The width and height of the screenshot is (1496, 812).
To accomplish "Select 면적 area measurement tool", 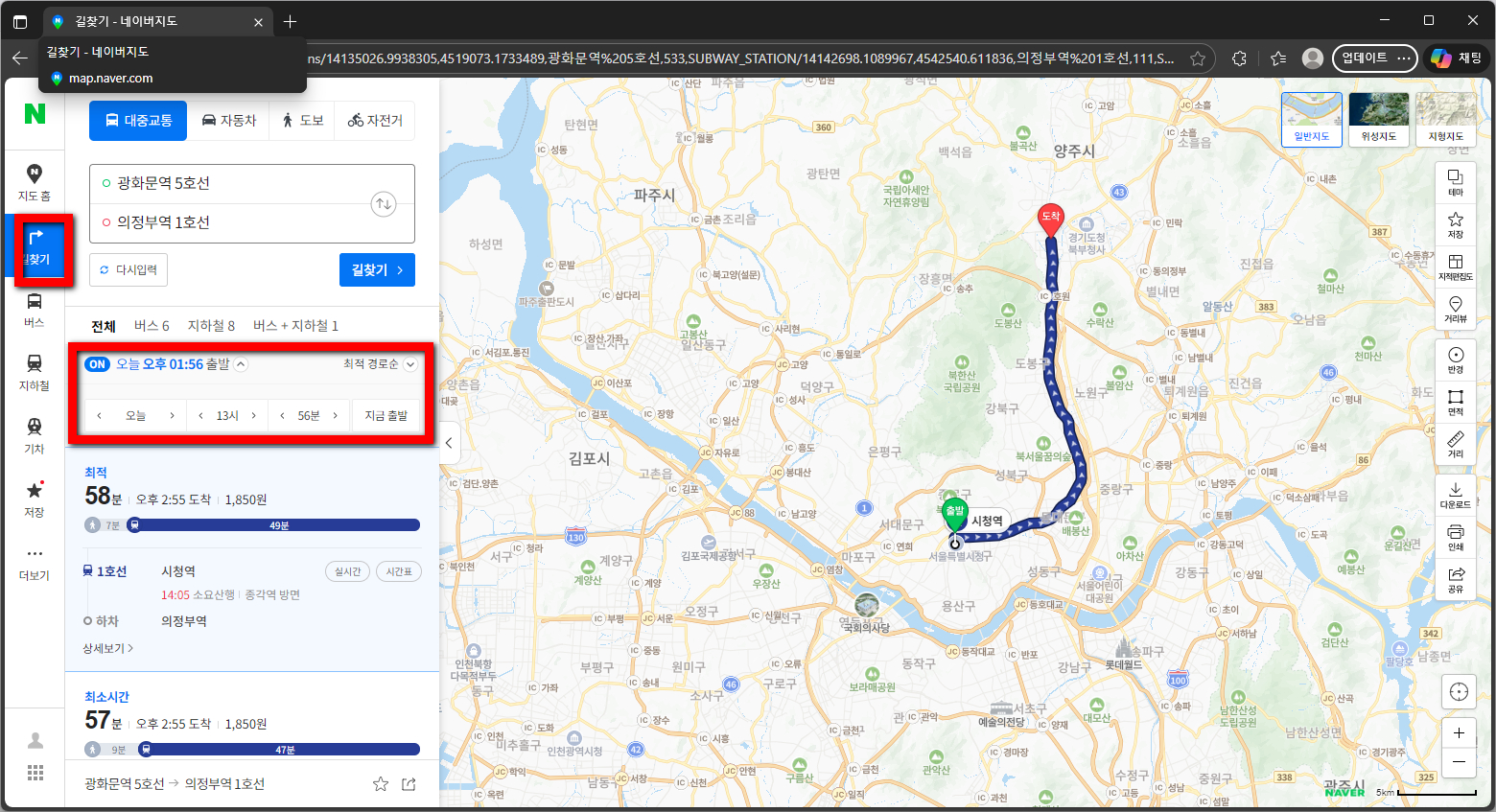I will coord(1456,403).
